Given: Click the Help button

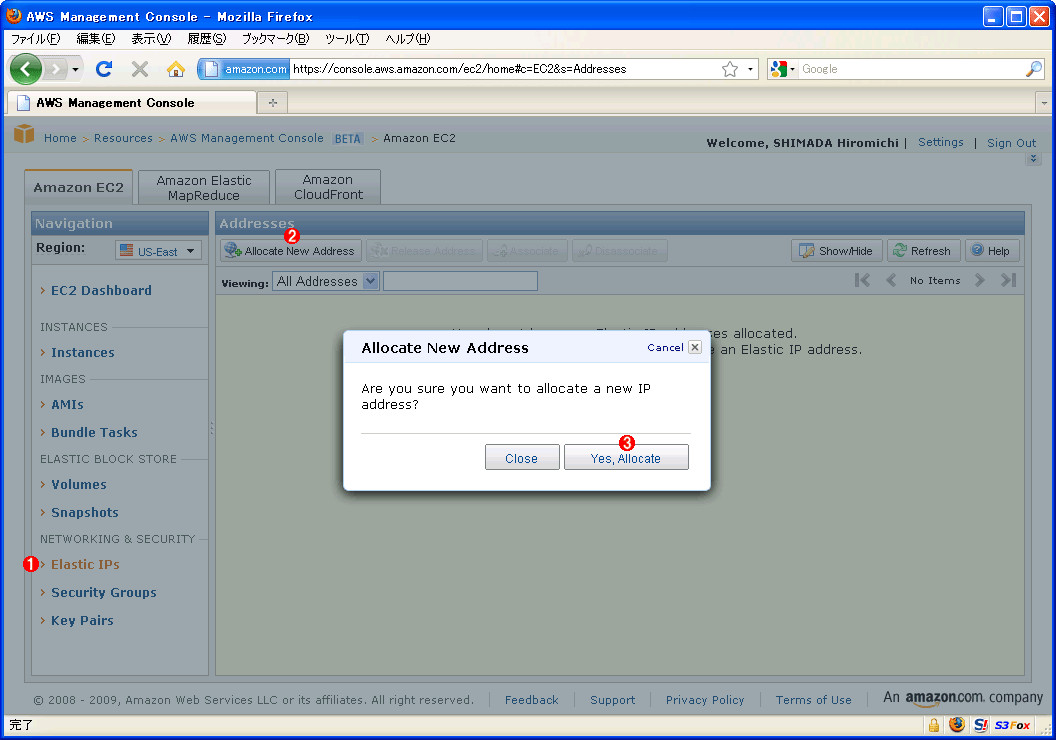Looking at the screenshot, I should click(991, 251).
